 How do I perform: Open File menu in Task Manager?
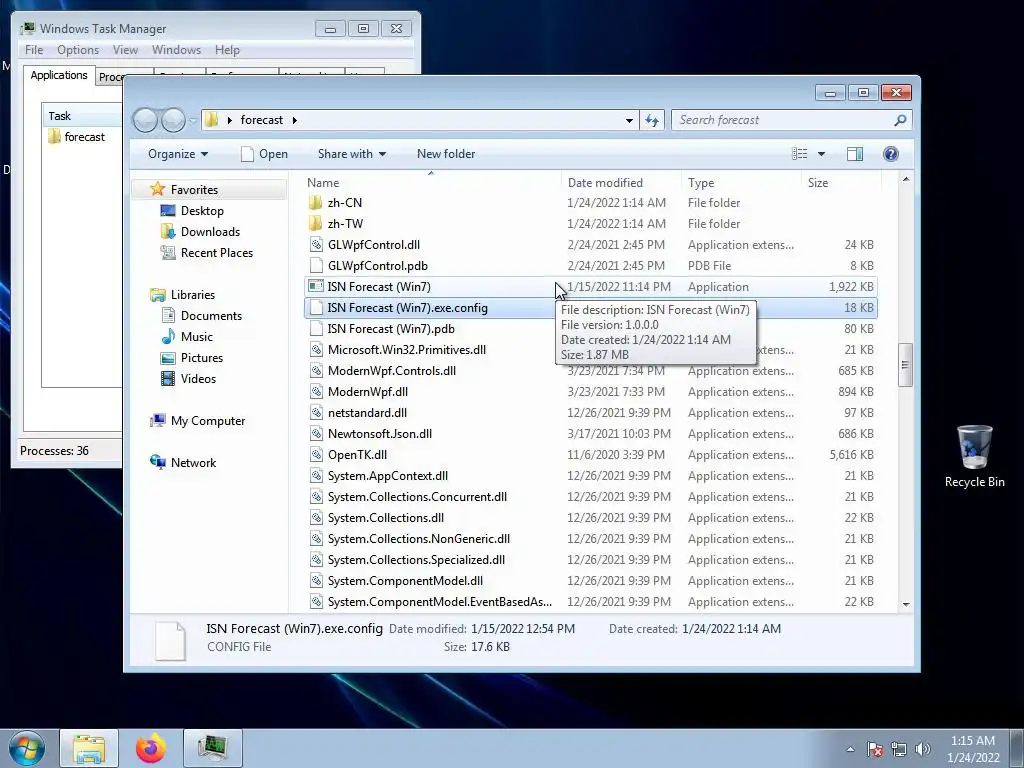[x=34, y=50]
